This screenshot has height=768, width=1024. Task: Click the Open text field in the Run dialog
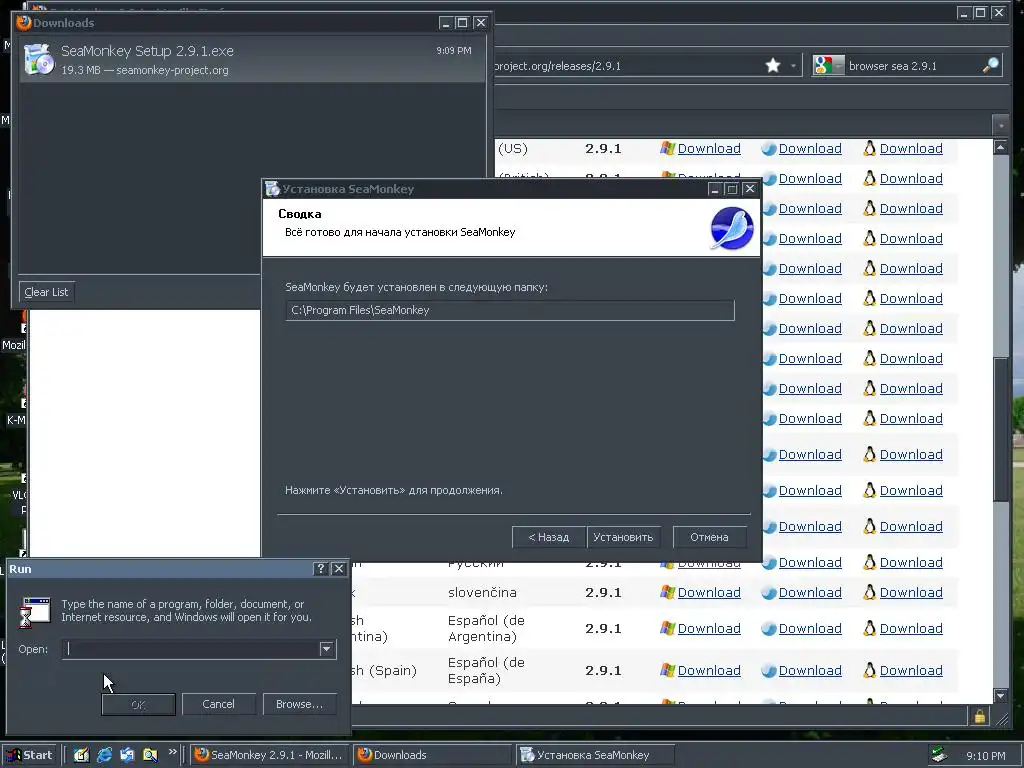pos(191,649)
